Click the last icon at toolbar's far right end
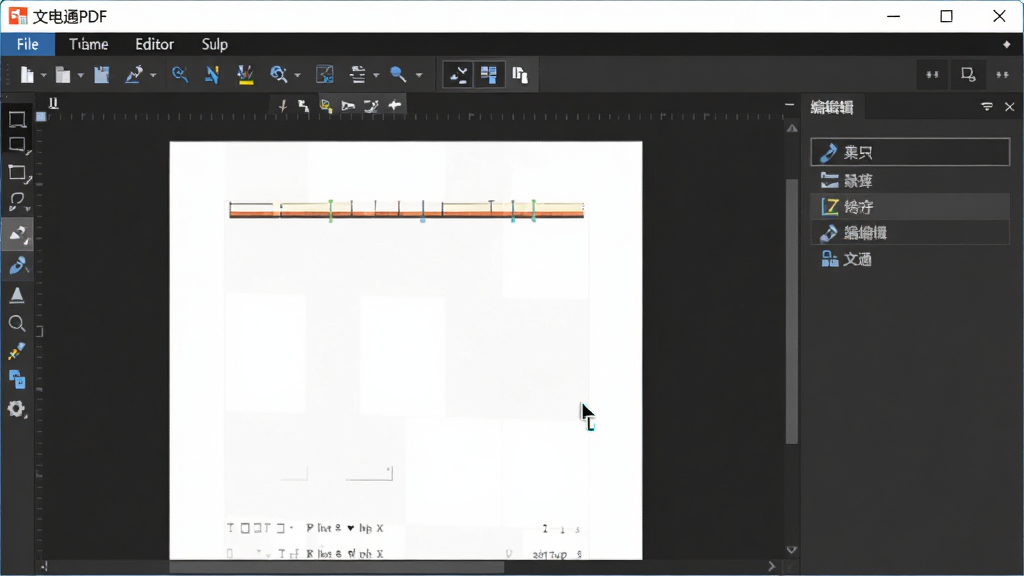Viewport: 1024px width, 576px height. 1002,74
